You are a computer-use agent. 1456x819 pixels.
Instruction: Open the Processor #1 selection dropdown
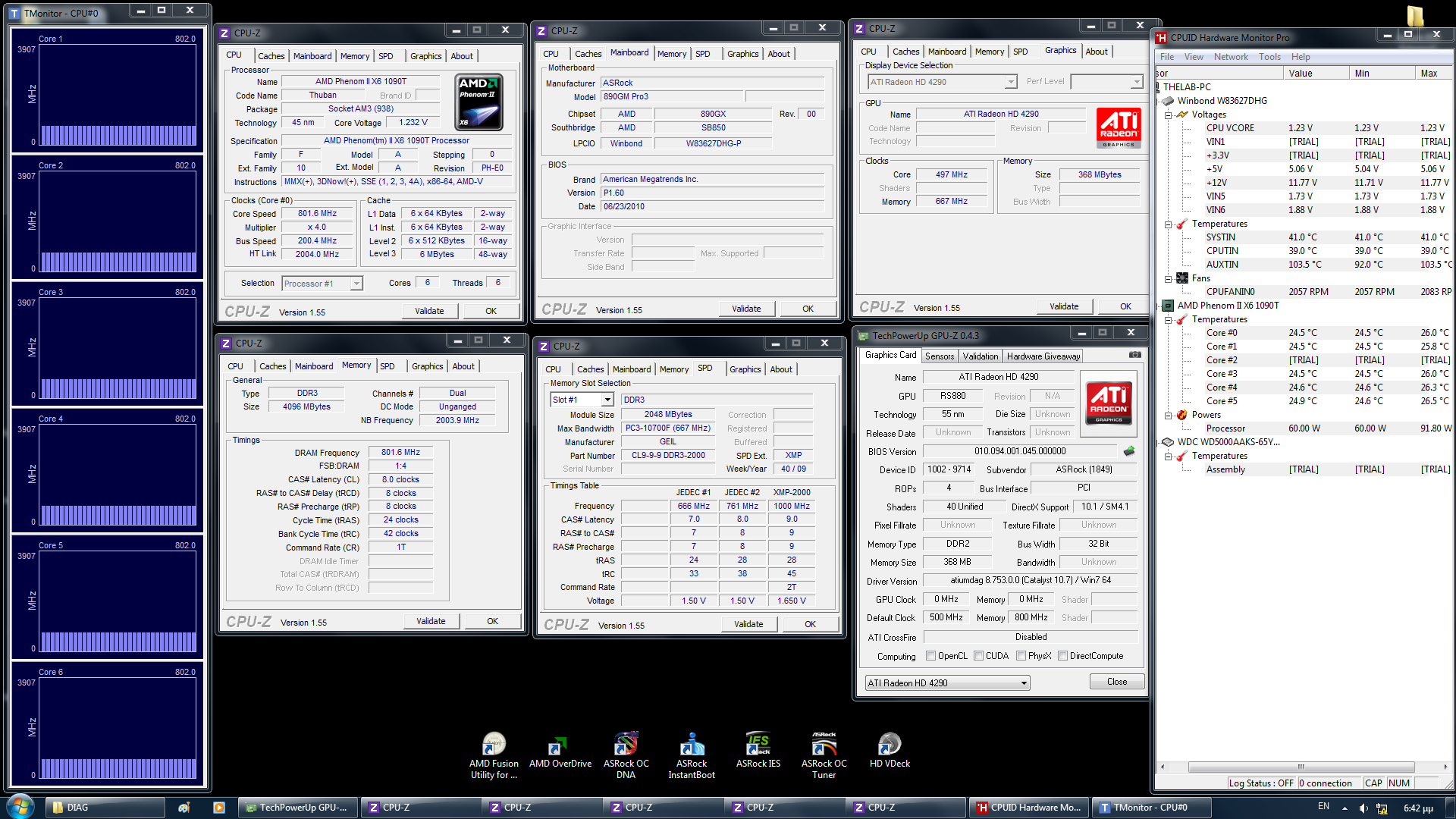click(x=322, y=284)
